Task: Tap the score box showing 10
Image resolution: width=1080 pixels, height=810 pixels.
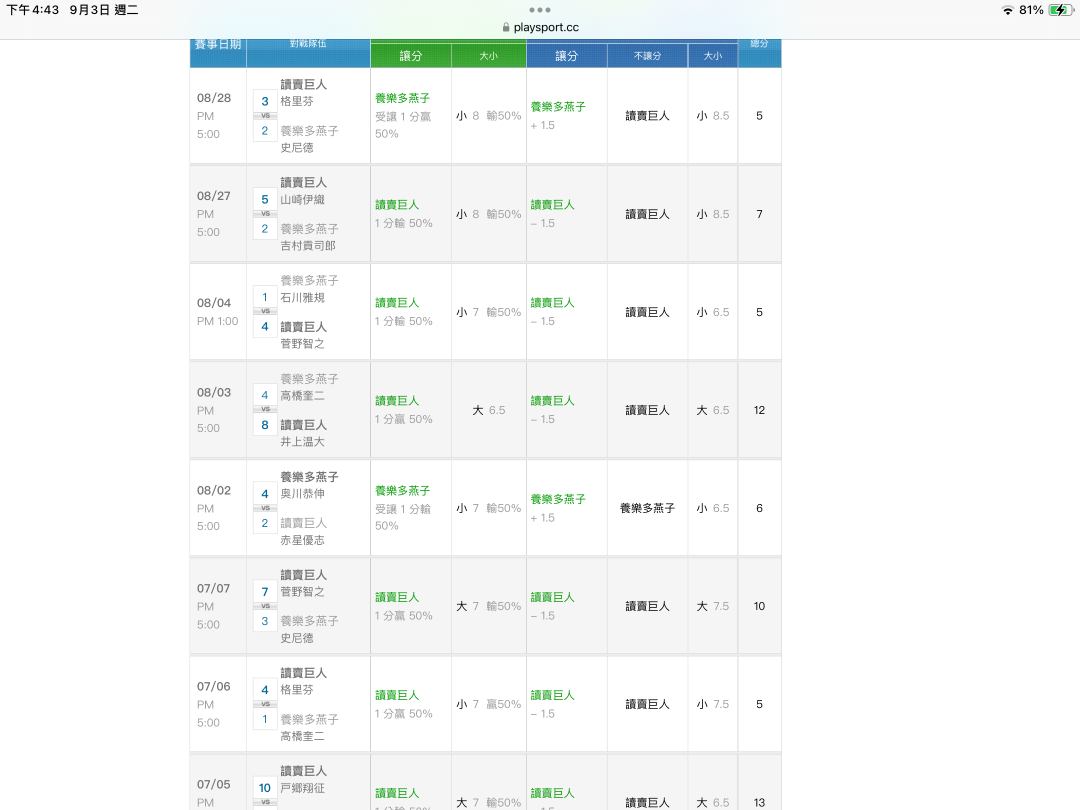Action: tap(265, 788)
